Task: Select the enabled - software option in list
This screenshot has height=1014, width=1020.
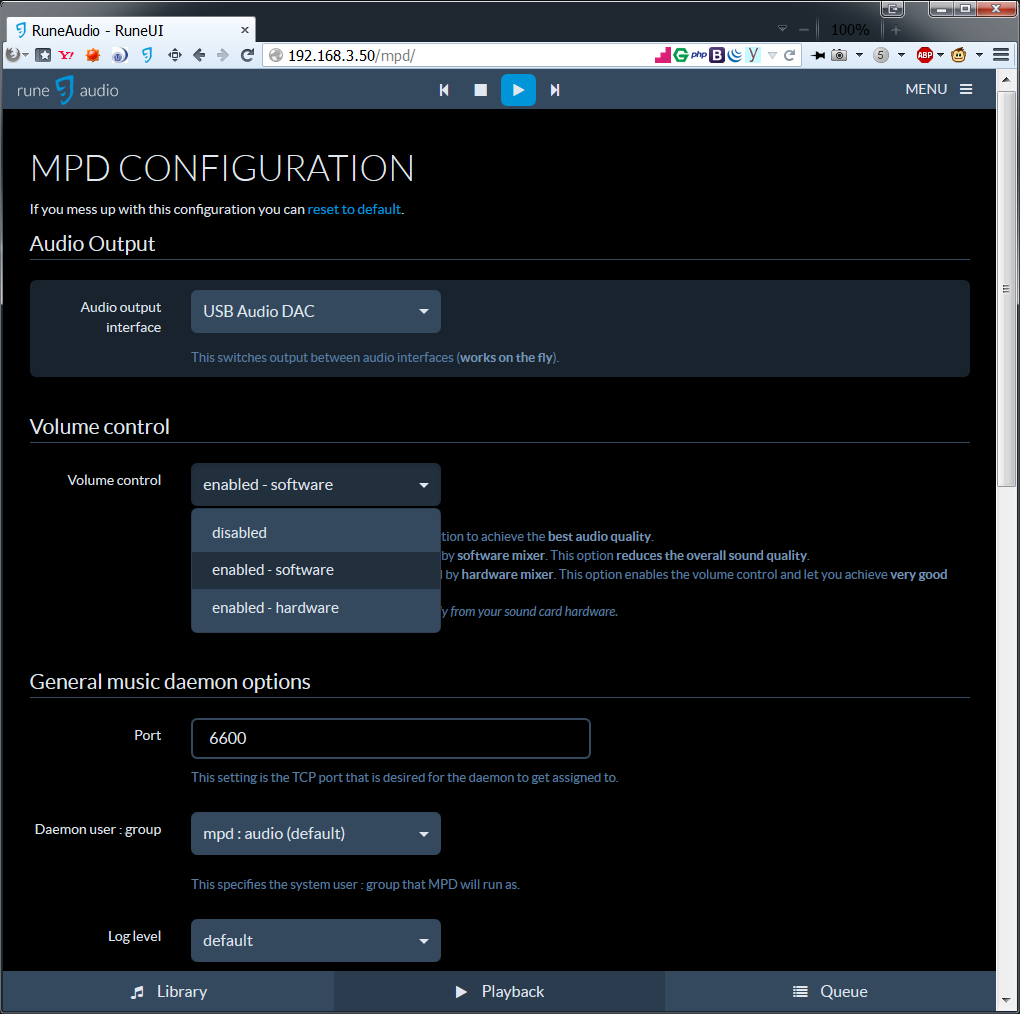Action: coord(315,570)
